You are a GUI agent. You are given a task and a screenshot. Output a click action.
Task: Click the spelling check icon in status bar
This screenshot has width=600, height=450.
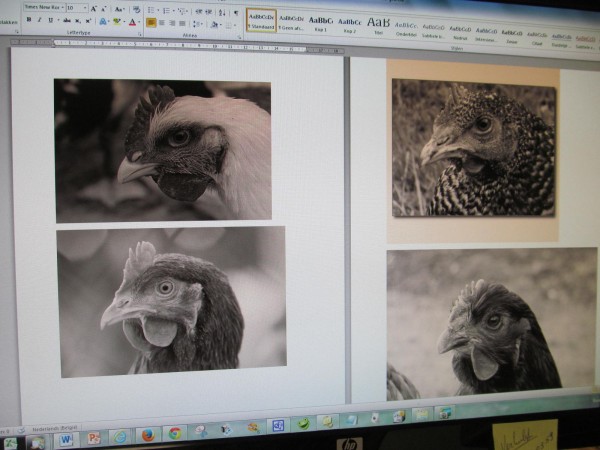21,430
